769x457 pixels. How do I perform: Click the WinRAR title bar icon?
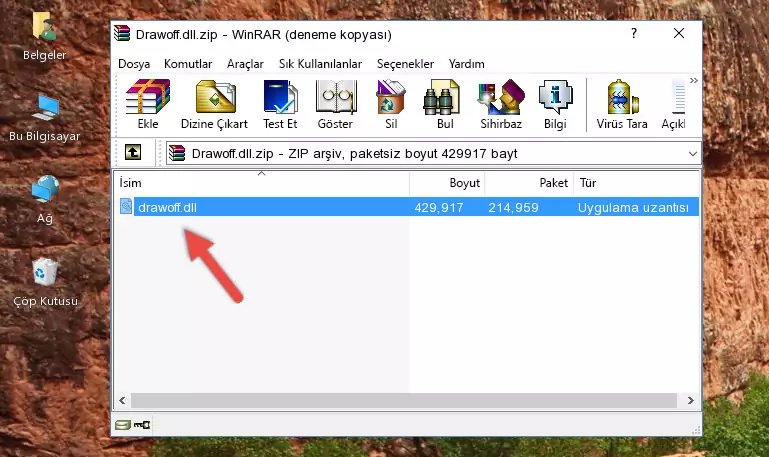click(122, 34)
